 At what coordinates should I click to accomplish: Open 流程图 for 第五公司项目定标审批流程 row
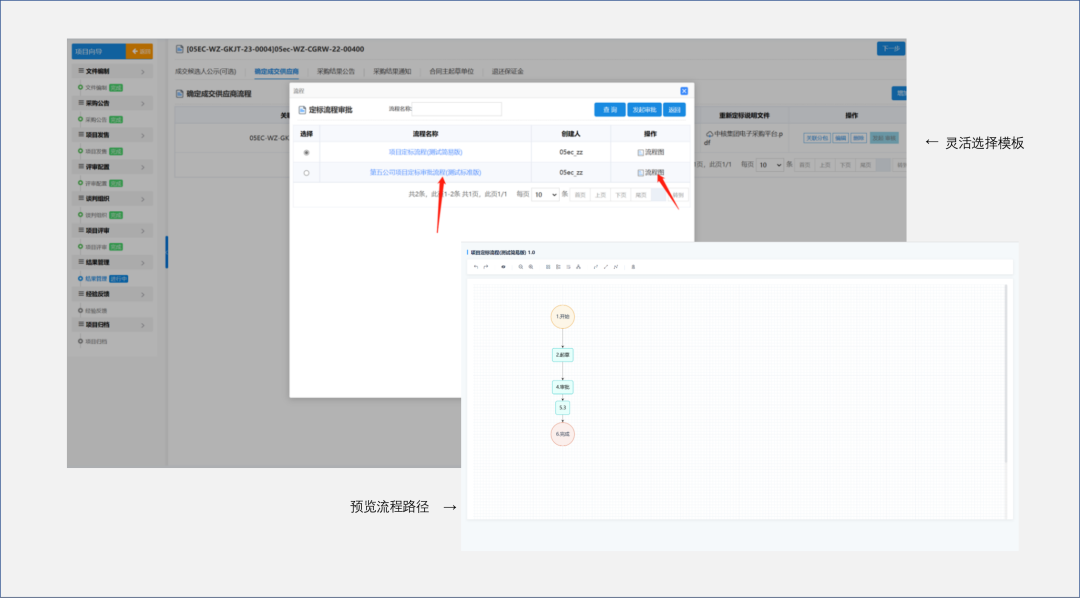coord(651,173)
